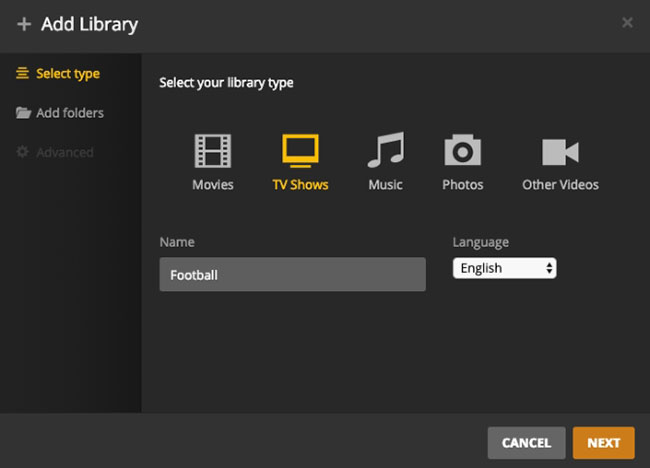Click the gear icon beside Advanced

point(23,153)
